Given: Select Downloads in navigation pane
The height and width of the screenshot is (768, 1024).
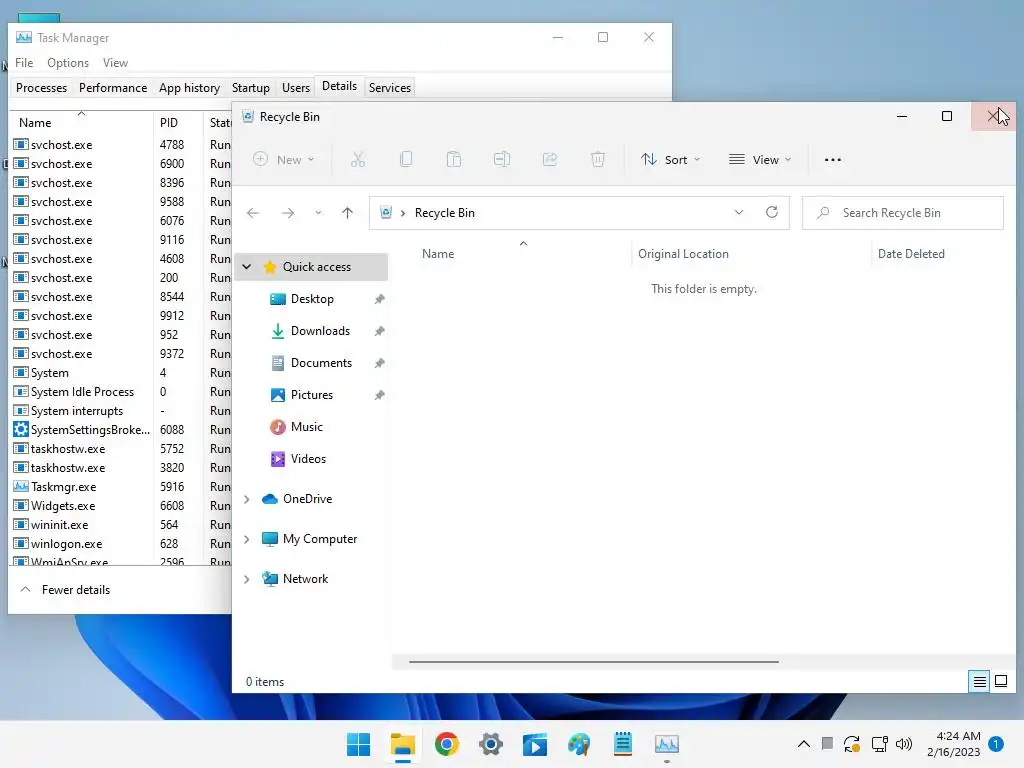Looking at the screenshot, I should [320, 331].
